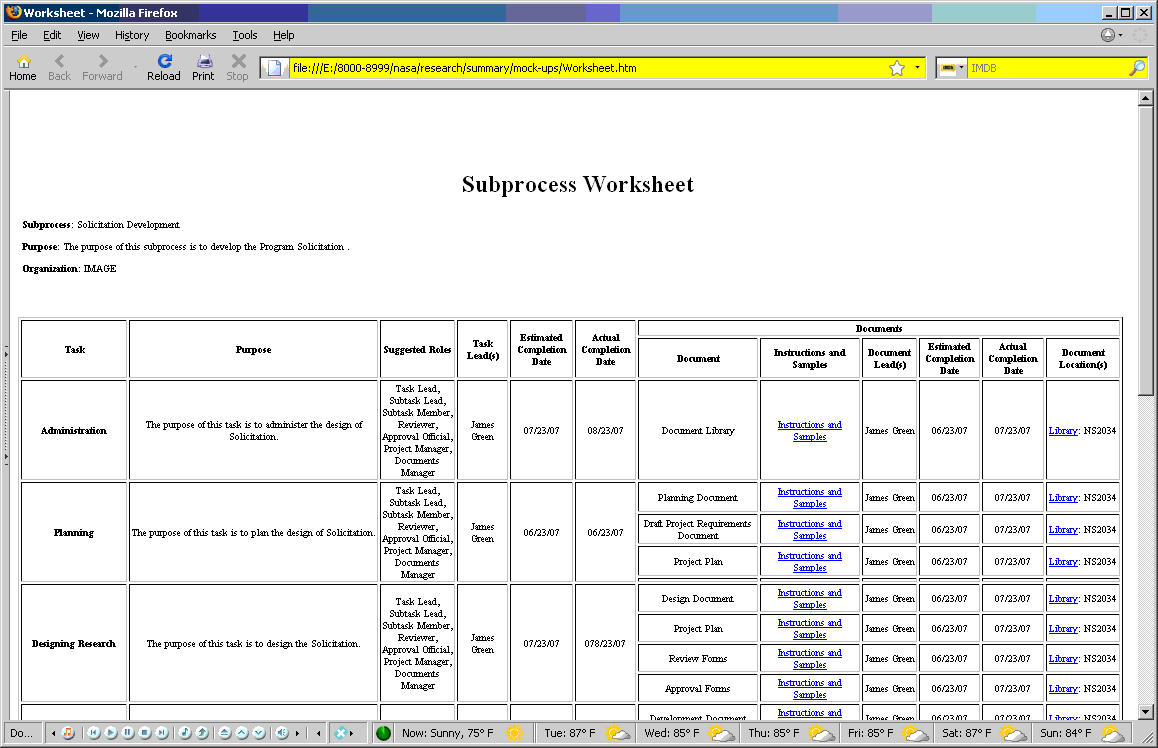Click the search magnifier icon in search box
Image resolution: width=1158 pixels, height=748 pixels.
[x=1137, y=68]
